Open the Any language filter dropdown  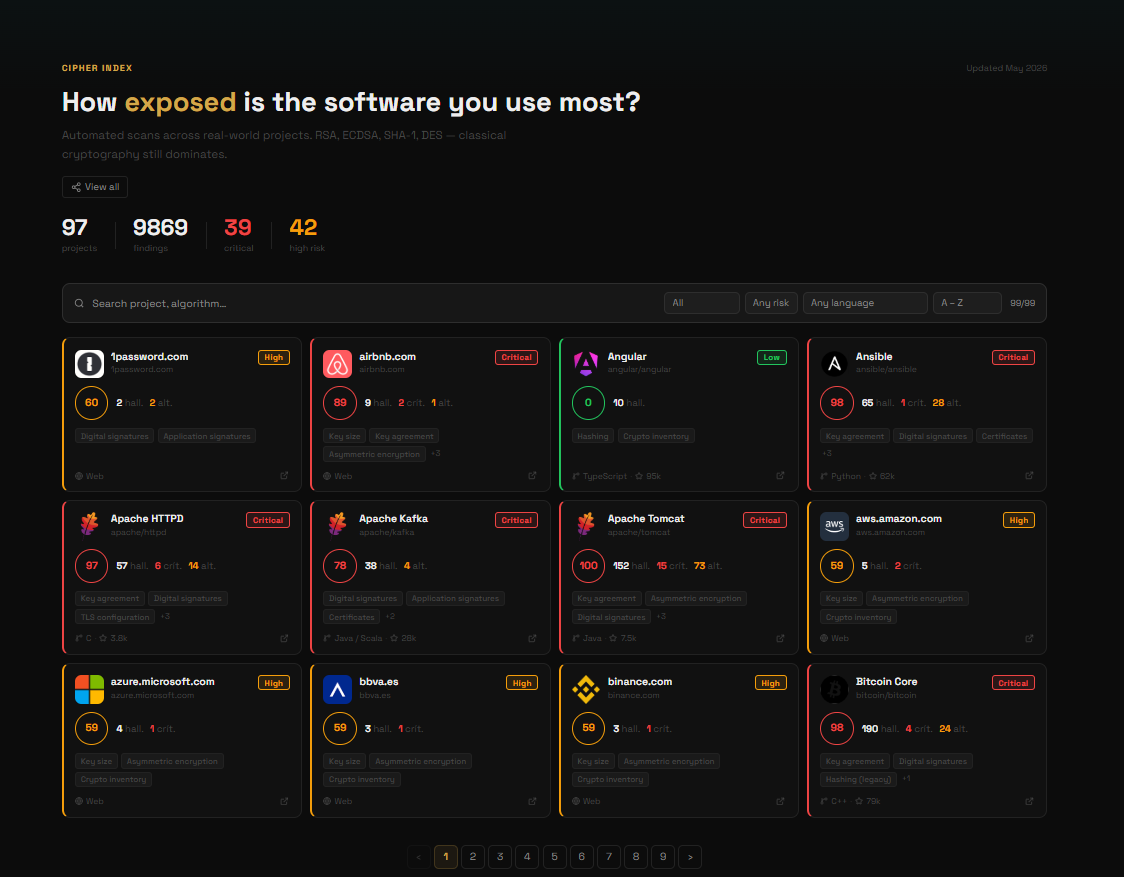pos(865,303)
